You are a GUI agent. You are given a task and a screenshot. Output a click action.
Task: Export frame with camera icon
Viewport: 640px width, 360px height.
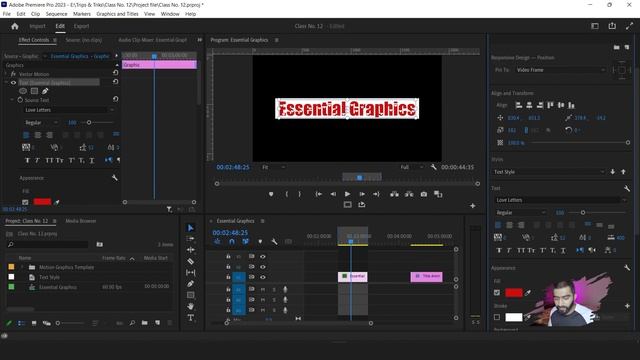click(x=424, y=194)
